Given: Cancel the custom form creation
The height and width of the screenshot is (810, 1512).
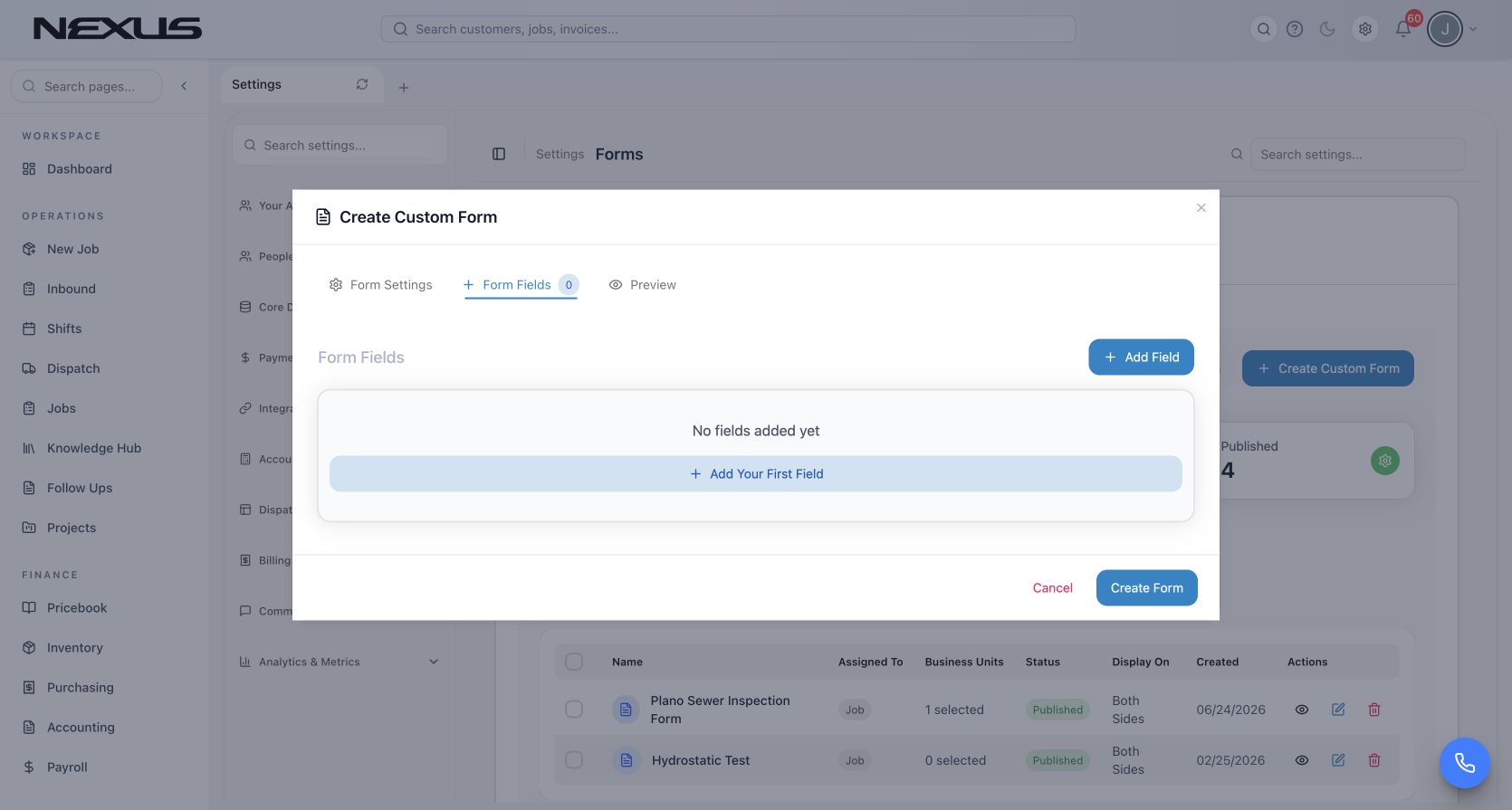Looking at the screenshot, I should point(1053,588).
